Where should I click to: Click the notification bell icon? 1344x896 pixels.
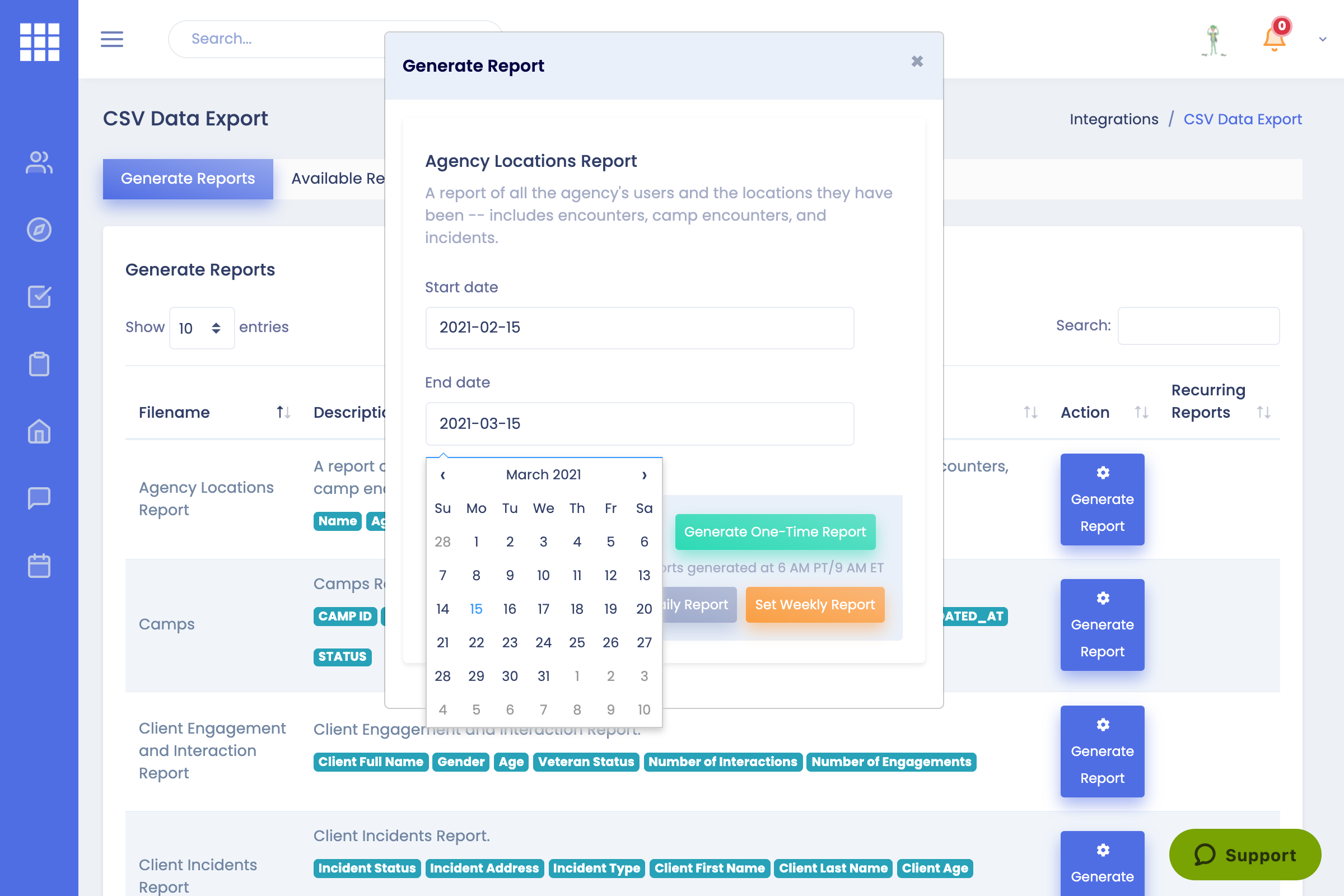[1273, 39]
